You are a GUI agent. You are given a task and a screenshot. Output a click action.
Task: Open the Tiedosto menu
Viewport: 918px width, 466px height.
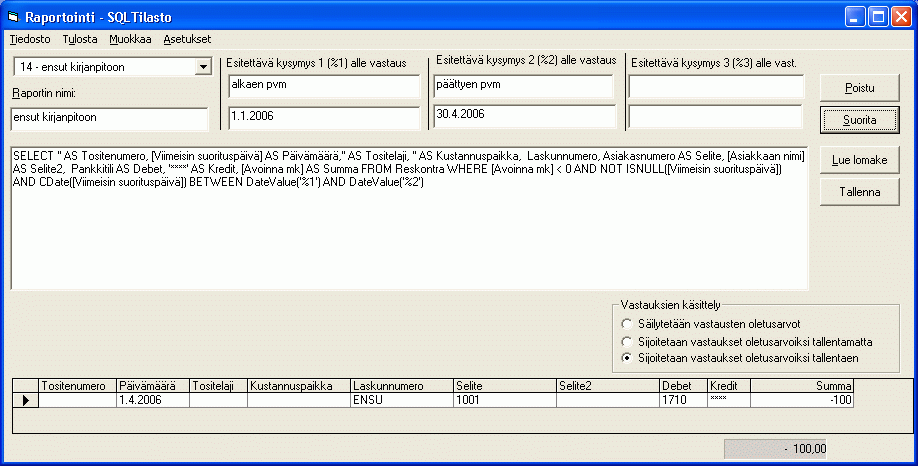click(x=30, y=40)
